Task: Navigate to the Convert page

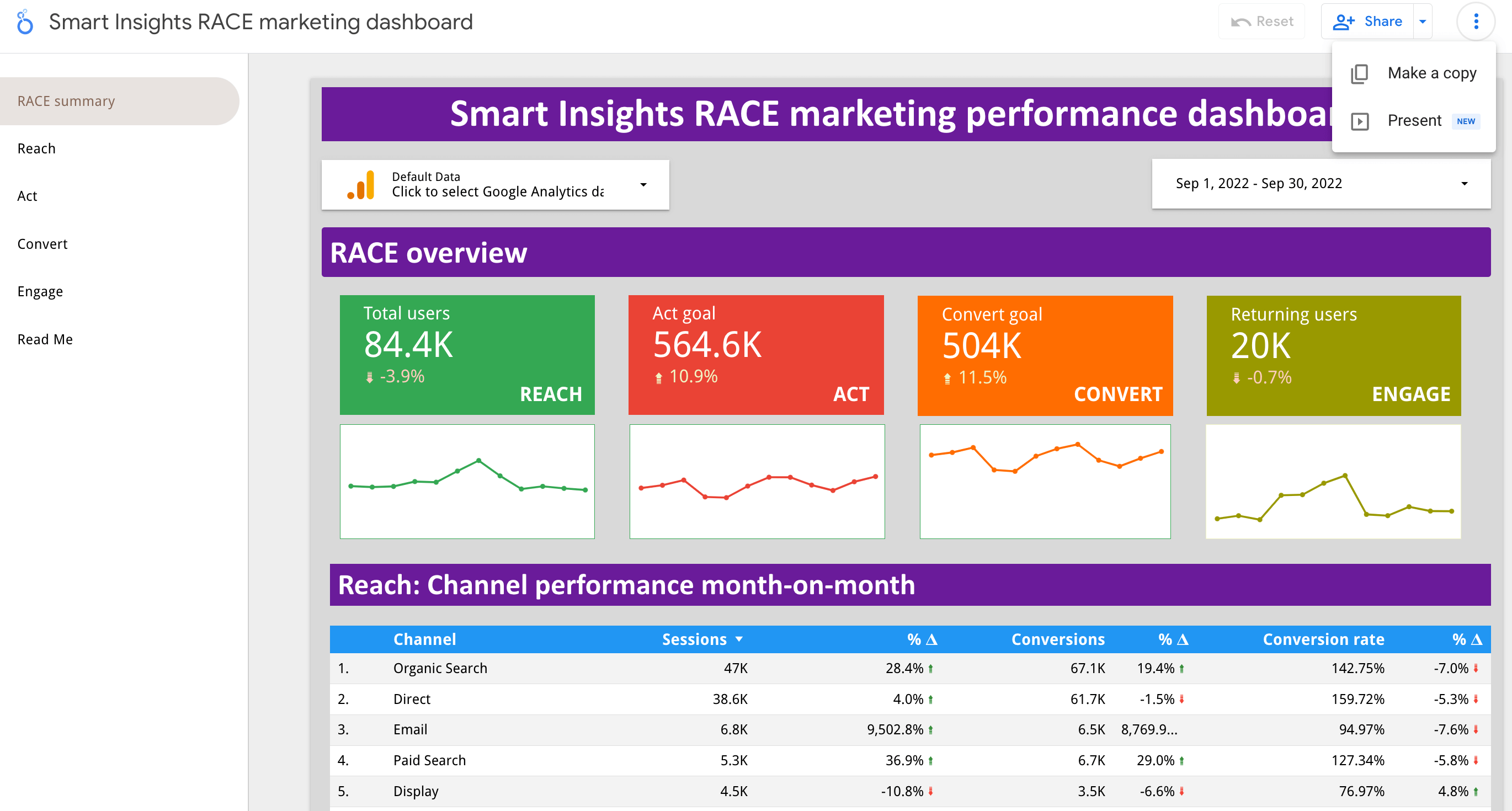Action: coord(42,243)
